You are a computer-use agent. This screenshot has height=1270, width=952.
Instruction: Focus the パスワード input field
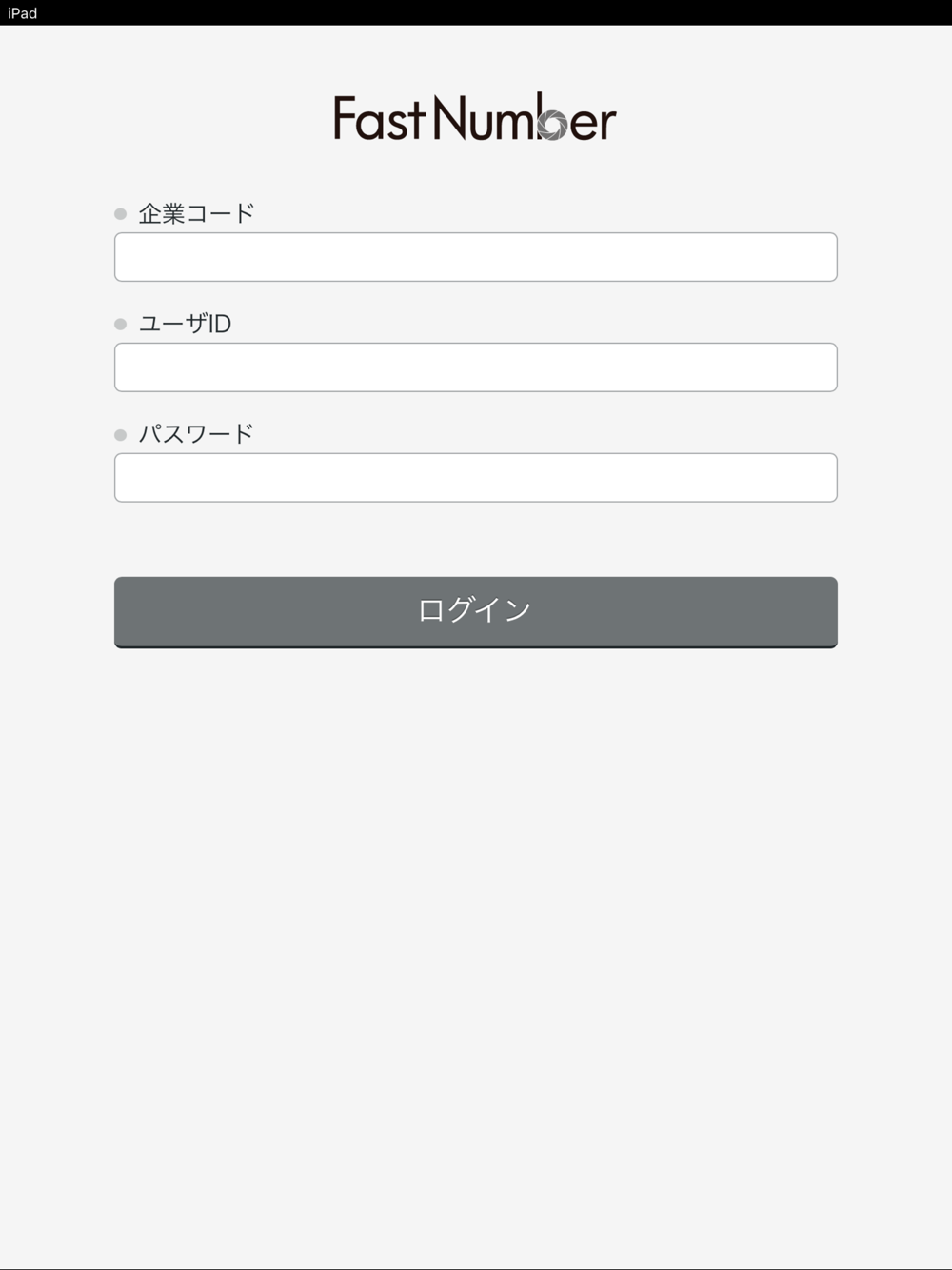click(x=476, y=478)
